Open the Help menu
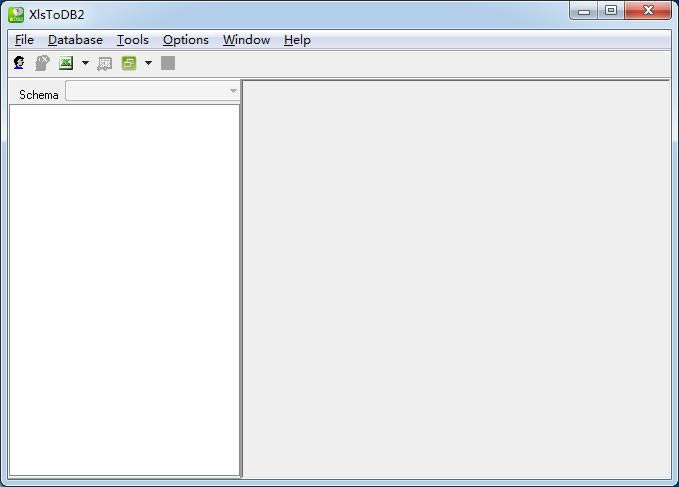 click(297, 40)
